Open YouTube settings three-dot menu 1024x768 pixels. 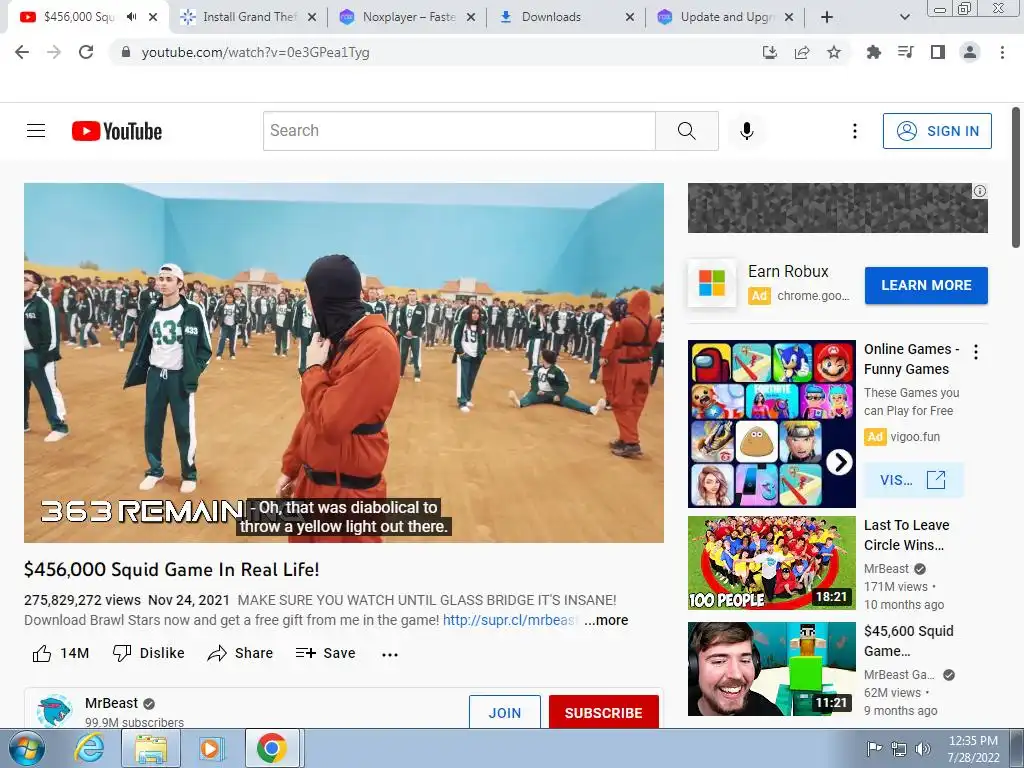click(854, 131)
